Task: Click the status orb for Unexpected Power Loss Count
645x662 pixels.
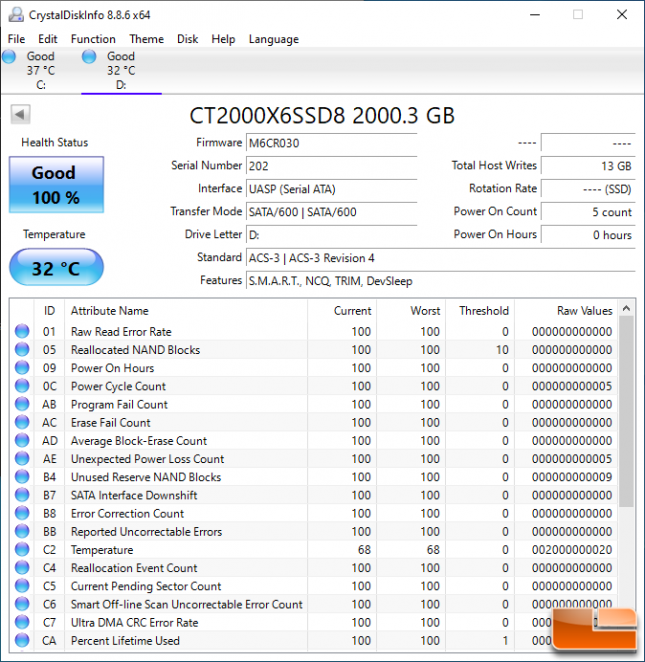Action: pyautogui.click(x=22, y=459)
